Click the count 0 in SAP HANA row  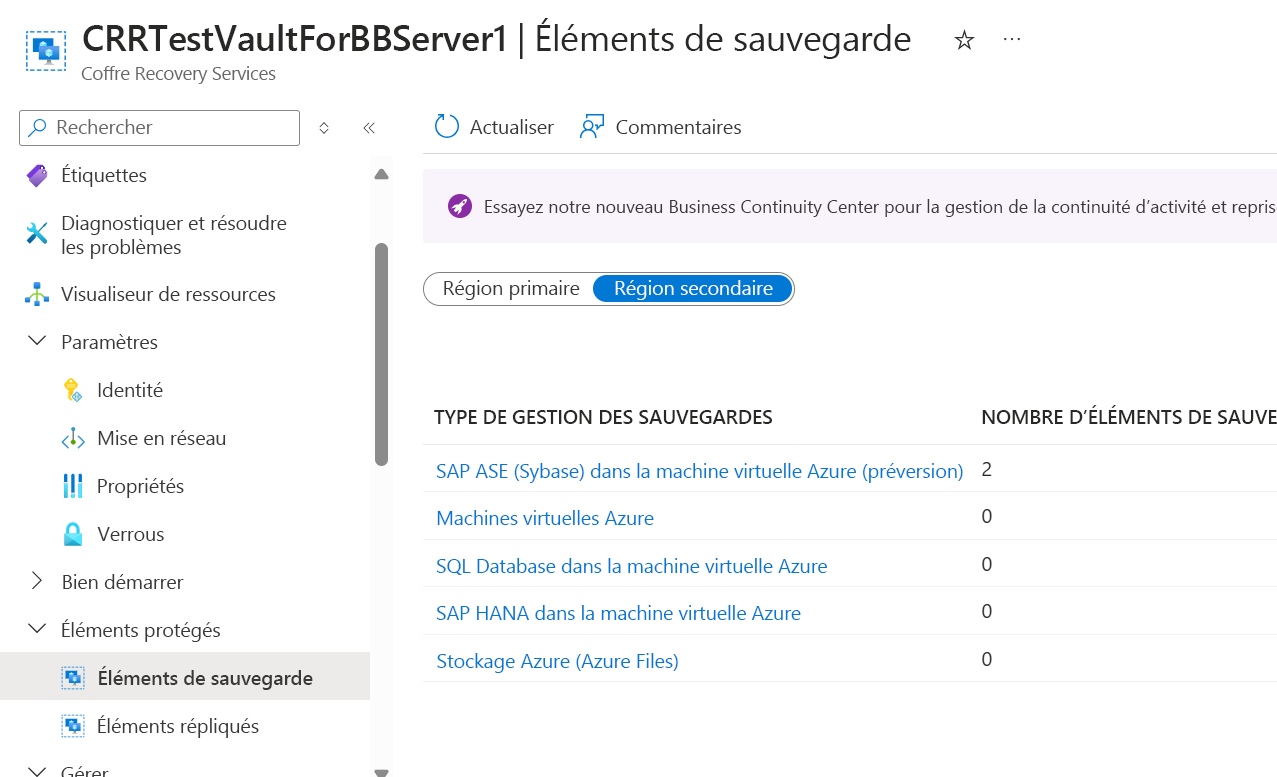[x=987, y=611]
